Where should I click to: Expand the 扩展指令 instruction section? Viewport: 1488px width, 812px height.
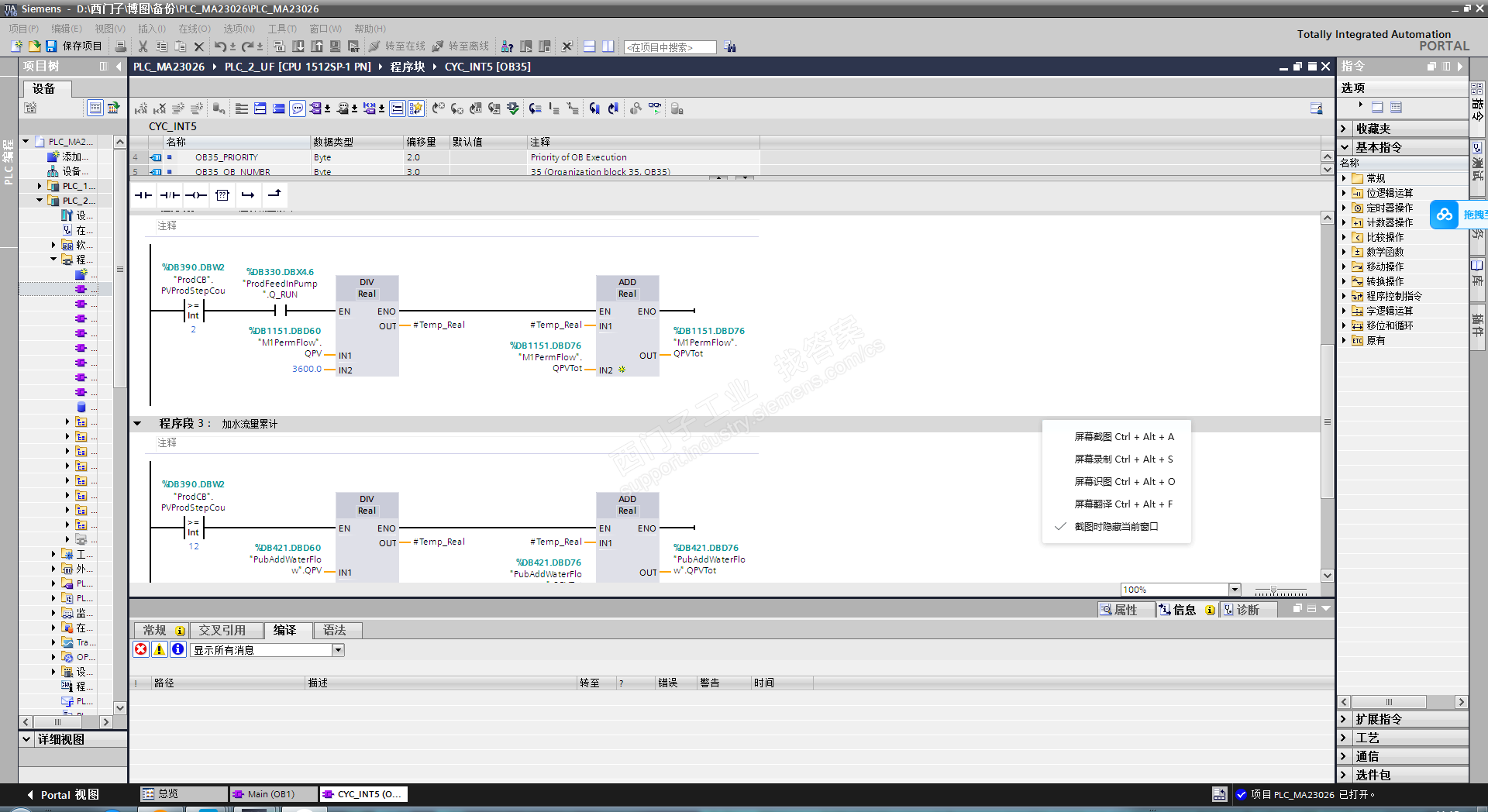pyautogui.click(x=1345, y=719)
